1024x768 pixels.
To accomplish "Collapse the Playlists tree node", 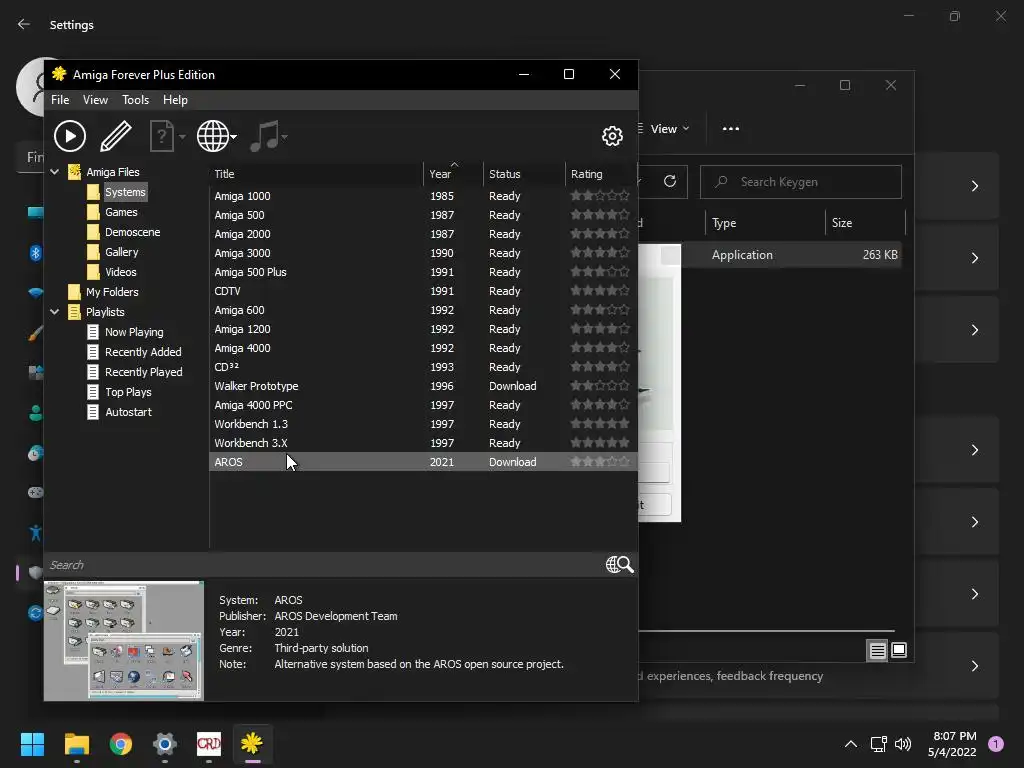I will [x=55, y=312].
